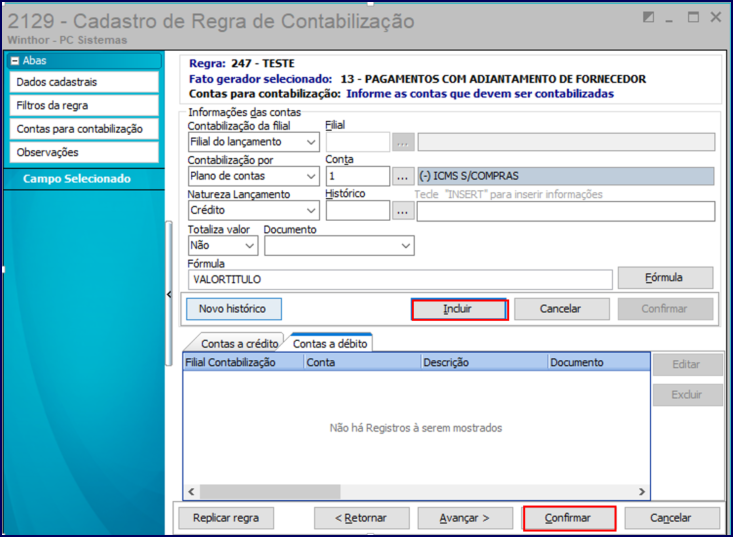
Task: Click the Histórico code input field
Action: (358, 211)
